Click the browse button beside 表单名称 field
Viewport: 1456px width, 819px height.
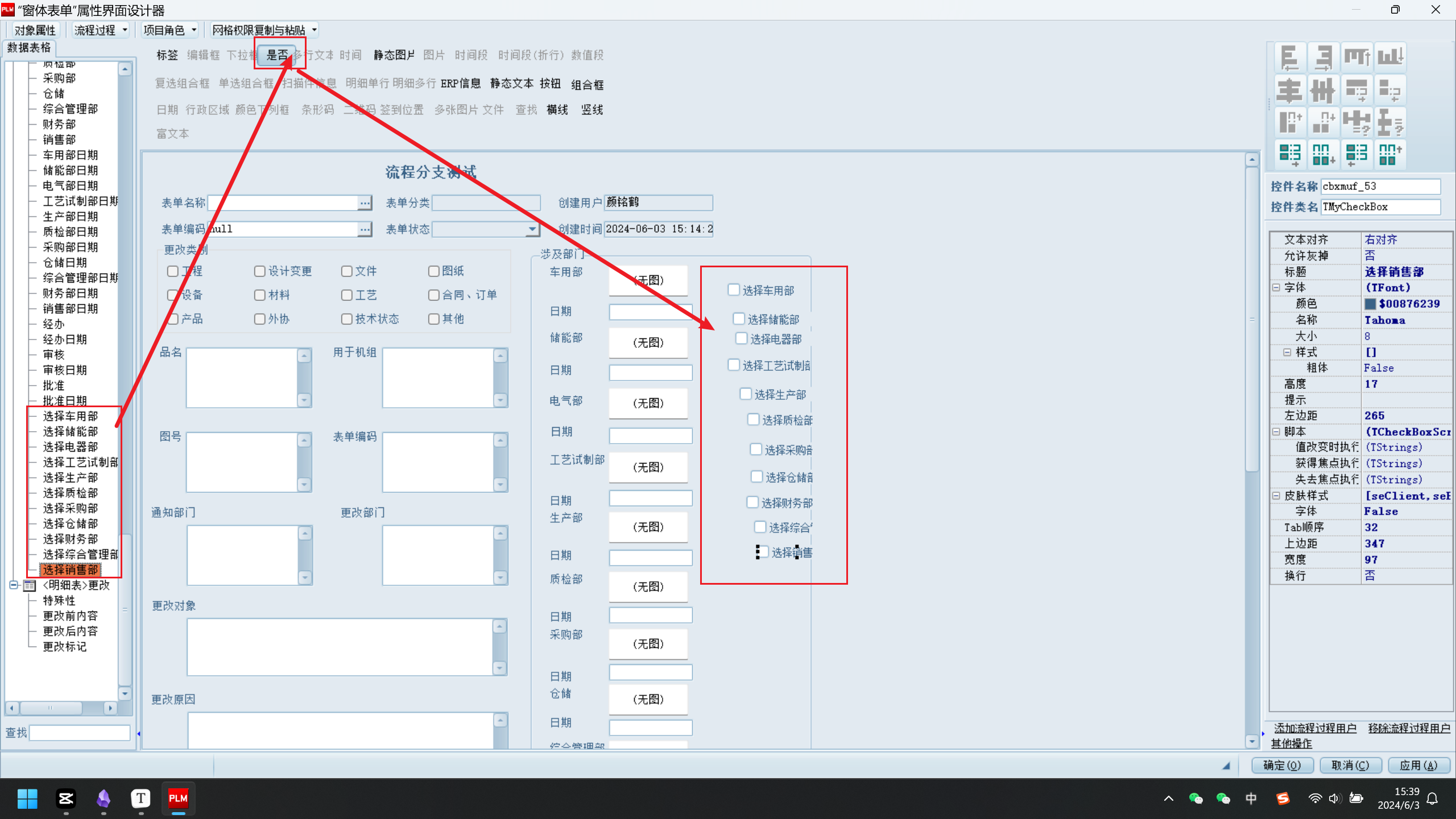click(x=365, y=202)
